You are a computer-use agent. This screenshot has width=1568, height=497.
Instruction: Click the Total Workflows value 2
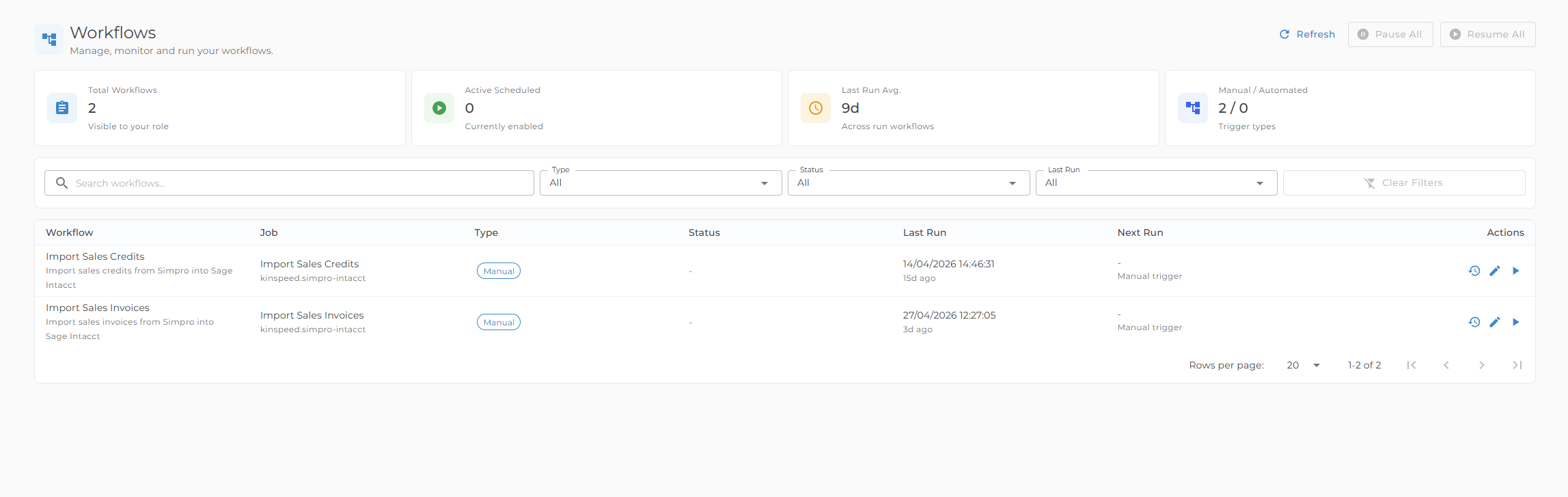(92, 108)
